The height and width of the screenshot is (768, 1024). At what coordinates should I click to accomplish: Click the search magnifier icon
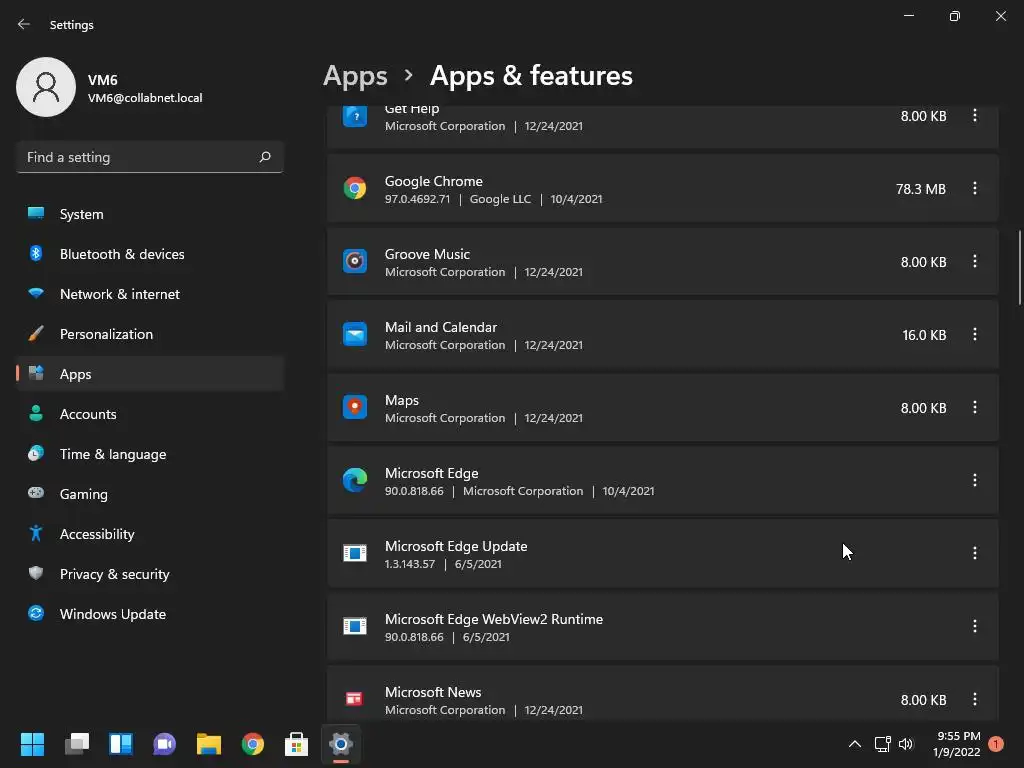(x=265, y=157)
